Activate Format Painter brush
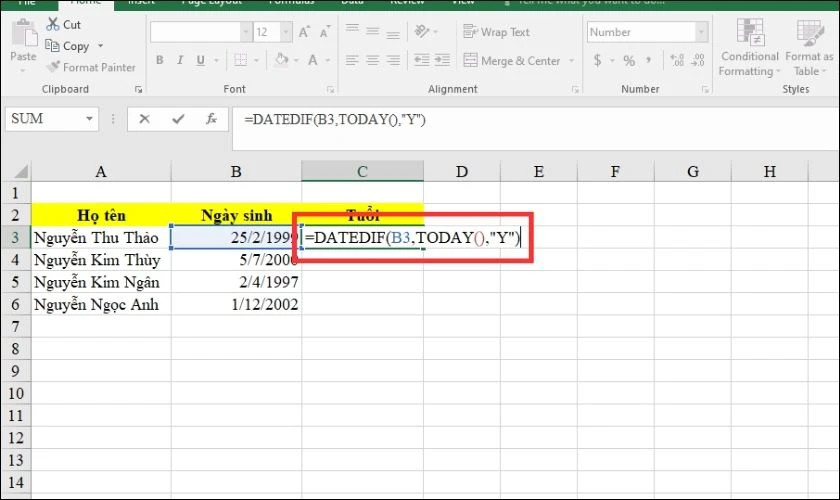This screenshot has height=500, width=840. 53,67
